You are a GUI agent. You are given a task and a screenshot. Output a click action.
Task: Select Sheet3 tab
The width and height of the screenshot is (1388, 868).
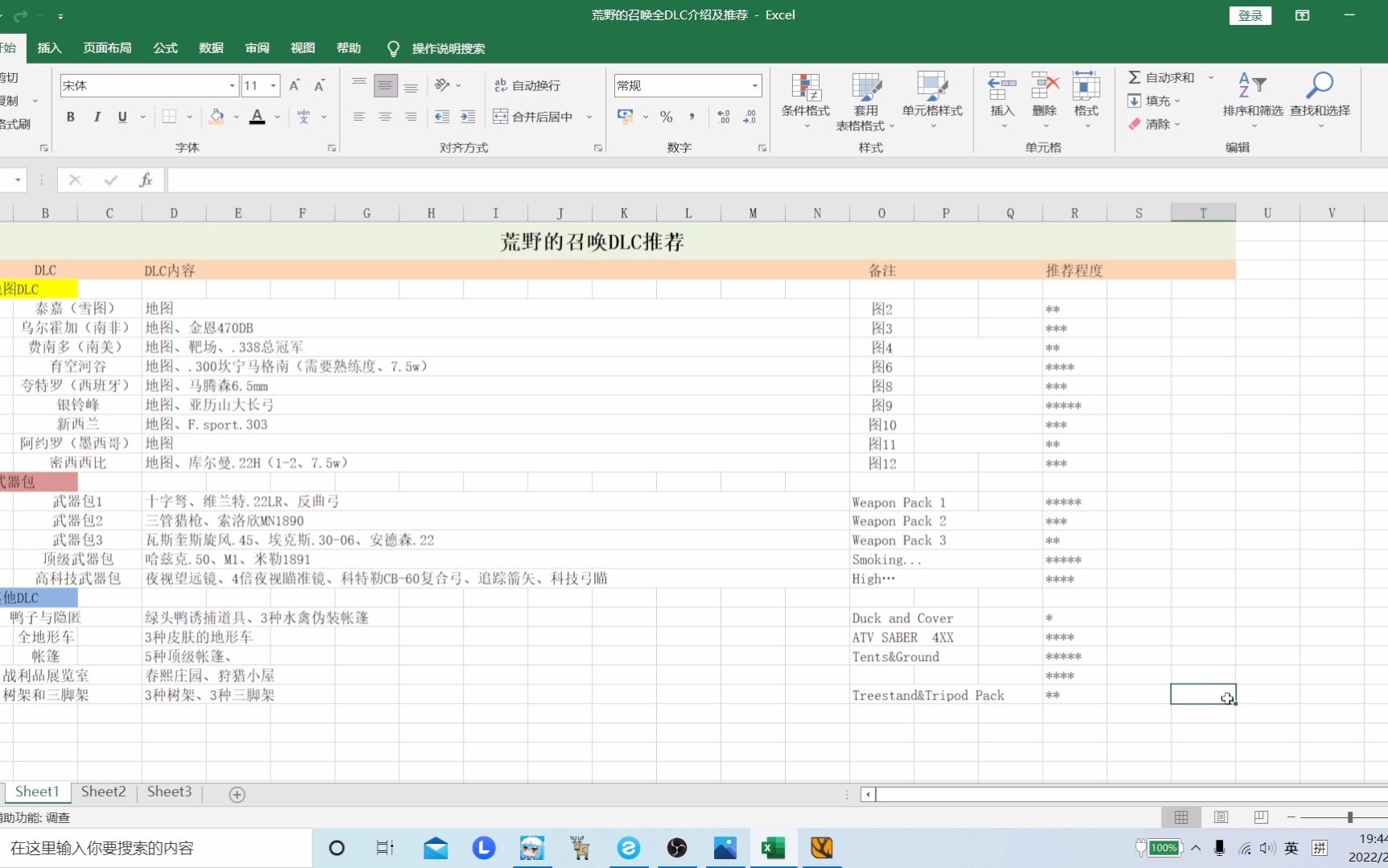tap(169, 792)
